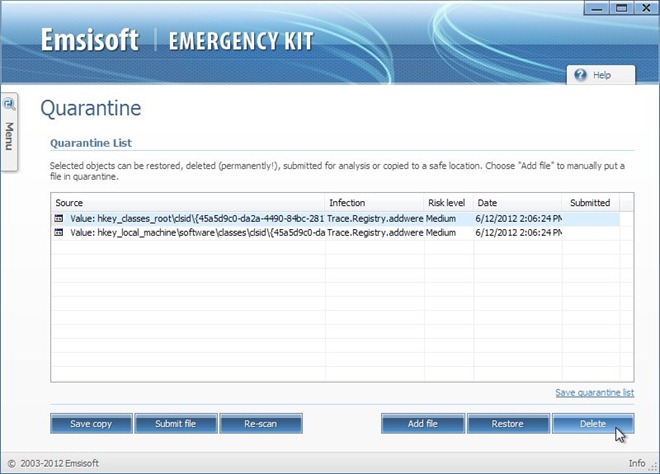Click Medium risk level in hkey_local_machine row
This screenshot has width=660, height=474.
point(441,232)
